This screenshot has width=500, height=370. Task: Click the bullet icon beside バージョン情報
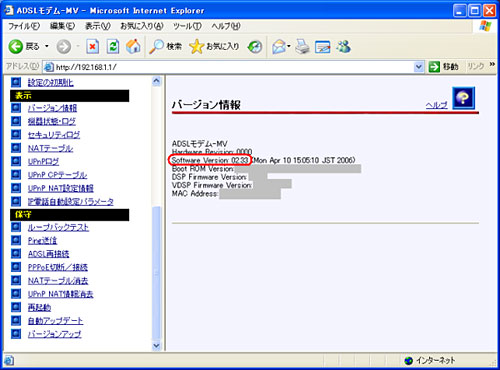tap(16, 108)
